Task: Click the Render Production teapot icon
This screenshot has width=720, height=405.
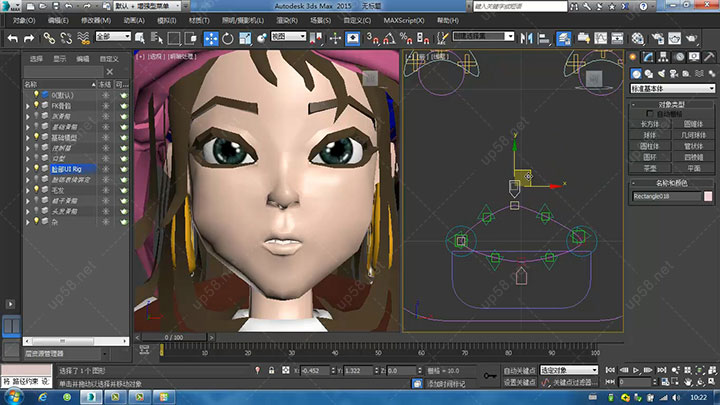Action: pyautogui.click(x=691, y=39)
